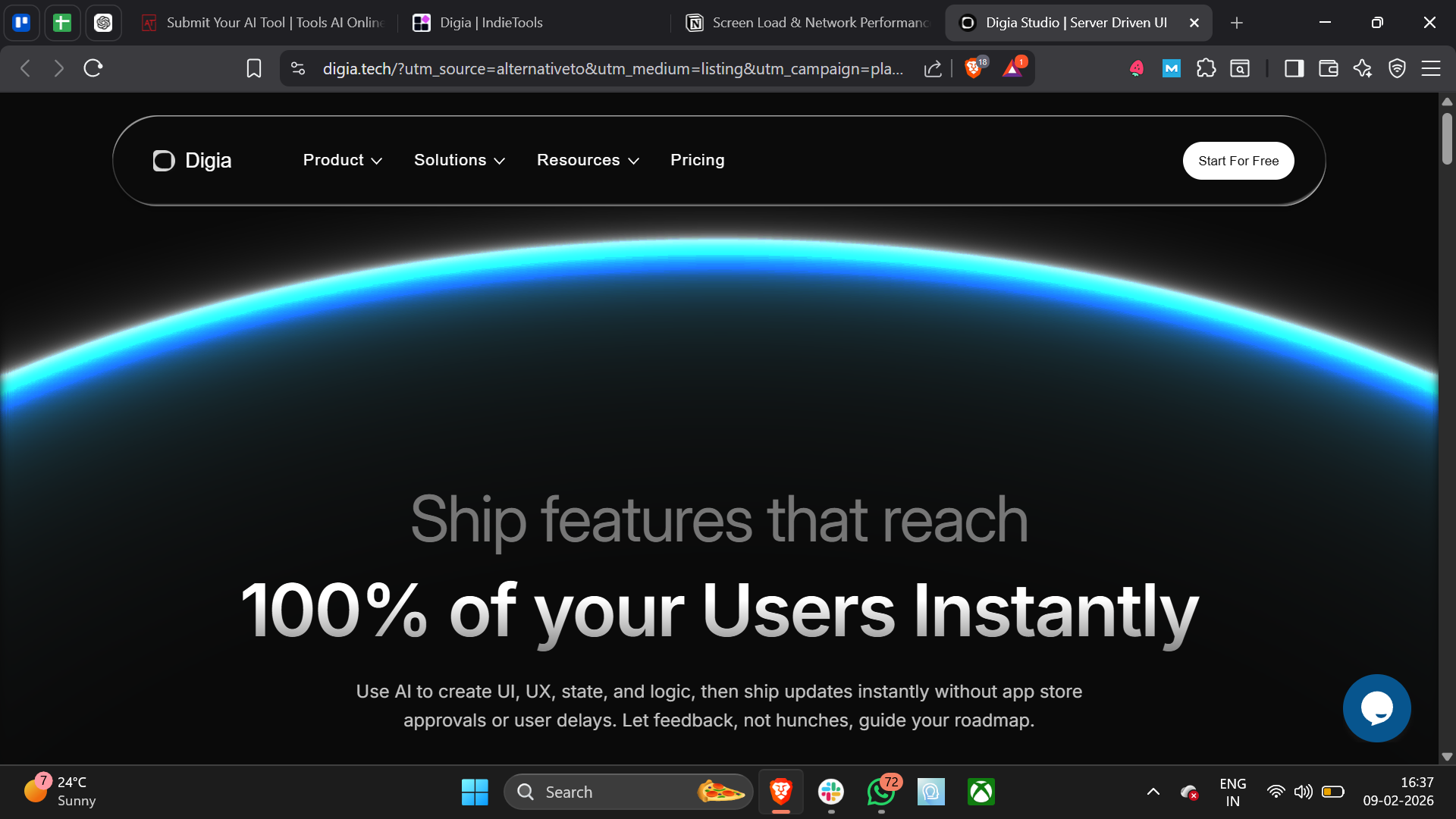
Task: Expand the Product dropdown menu
Action: pos(343,160)
